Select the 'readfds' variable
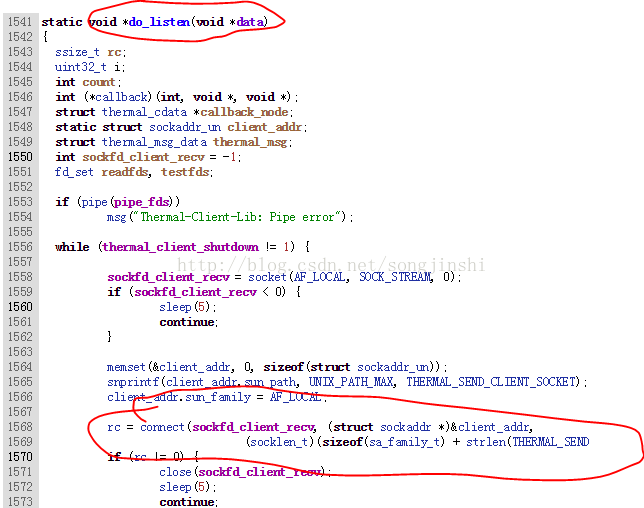The height and width of the screenshot is (508, 644). coord(125,172)
